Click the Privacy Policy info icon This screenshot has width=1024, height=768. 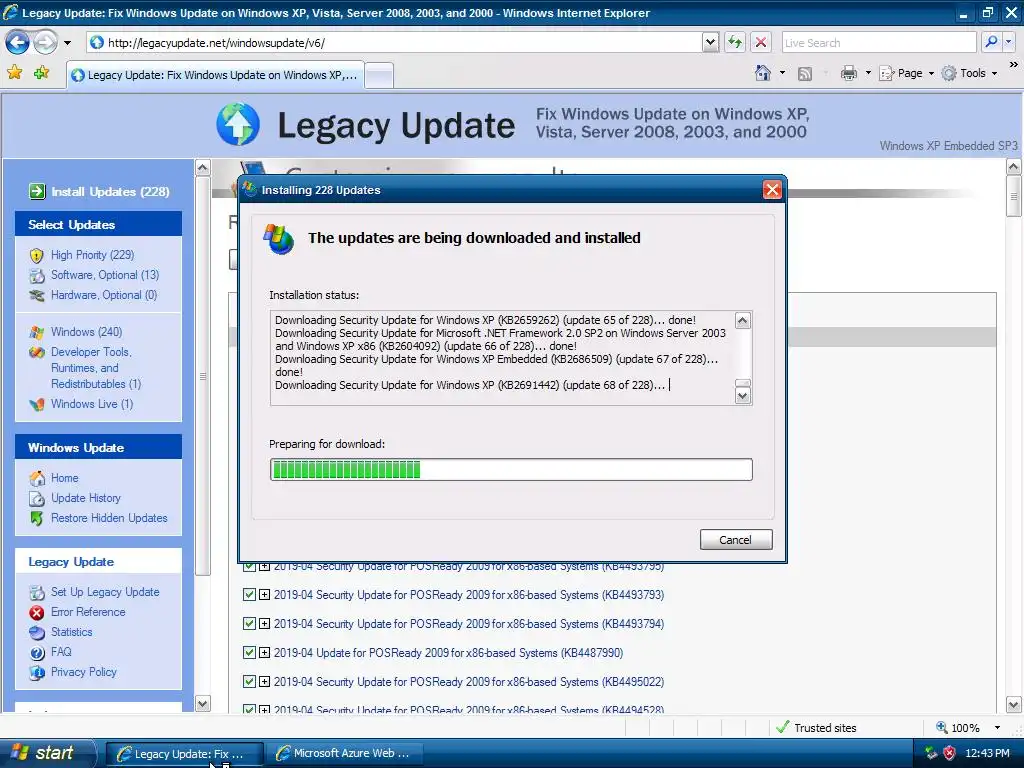(37, 672)
